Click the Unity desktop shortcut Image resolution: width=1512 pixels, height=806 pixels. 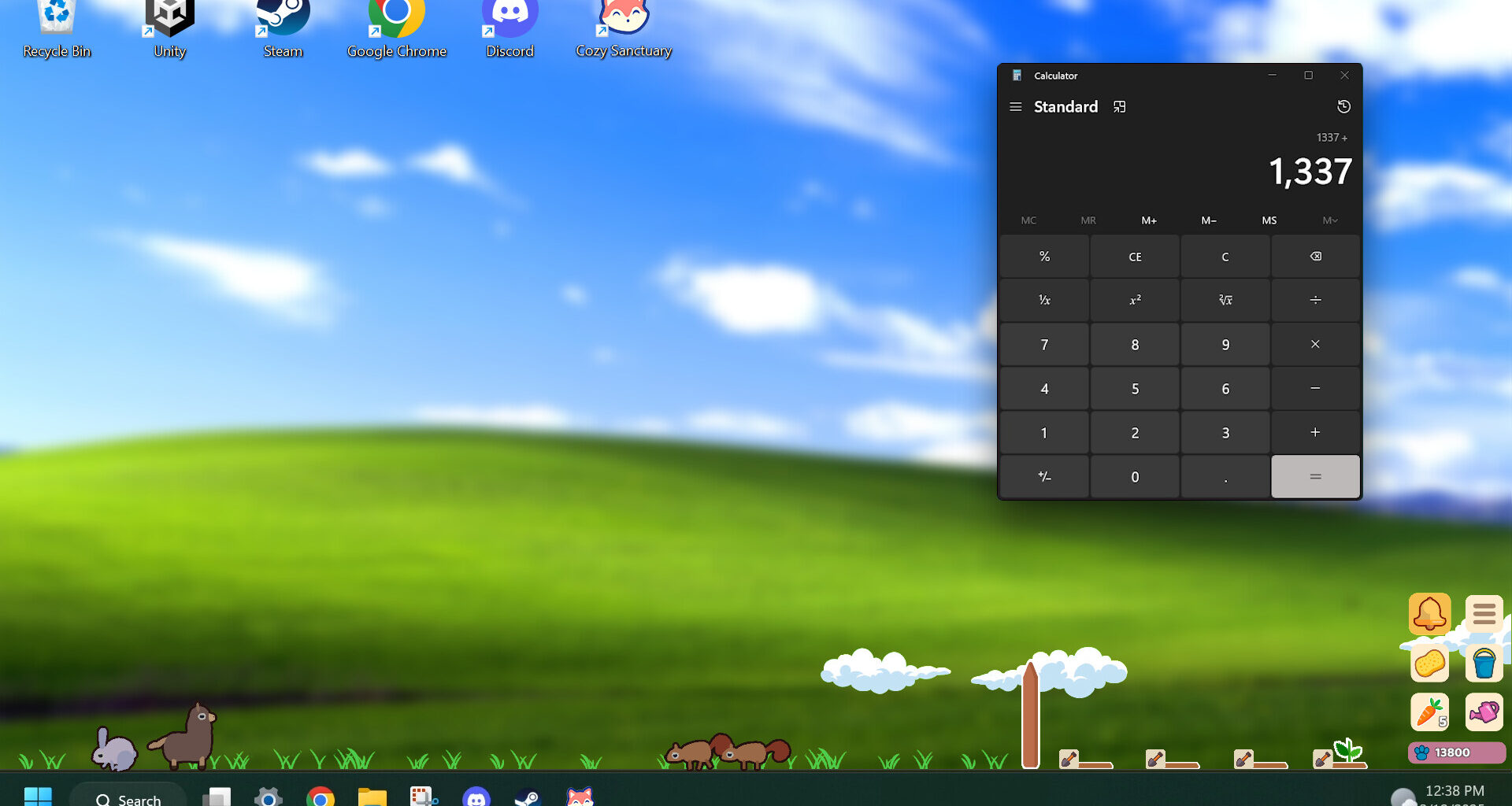click(x=169, y=30)
